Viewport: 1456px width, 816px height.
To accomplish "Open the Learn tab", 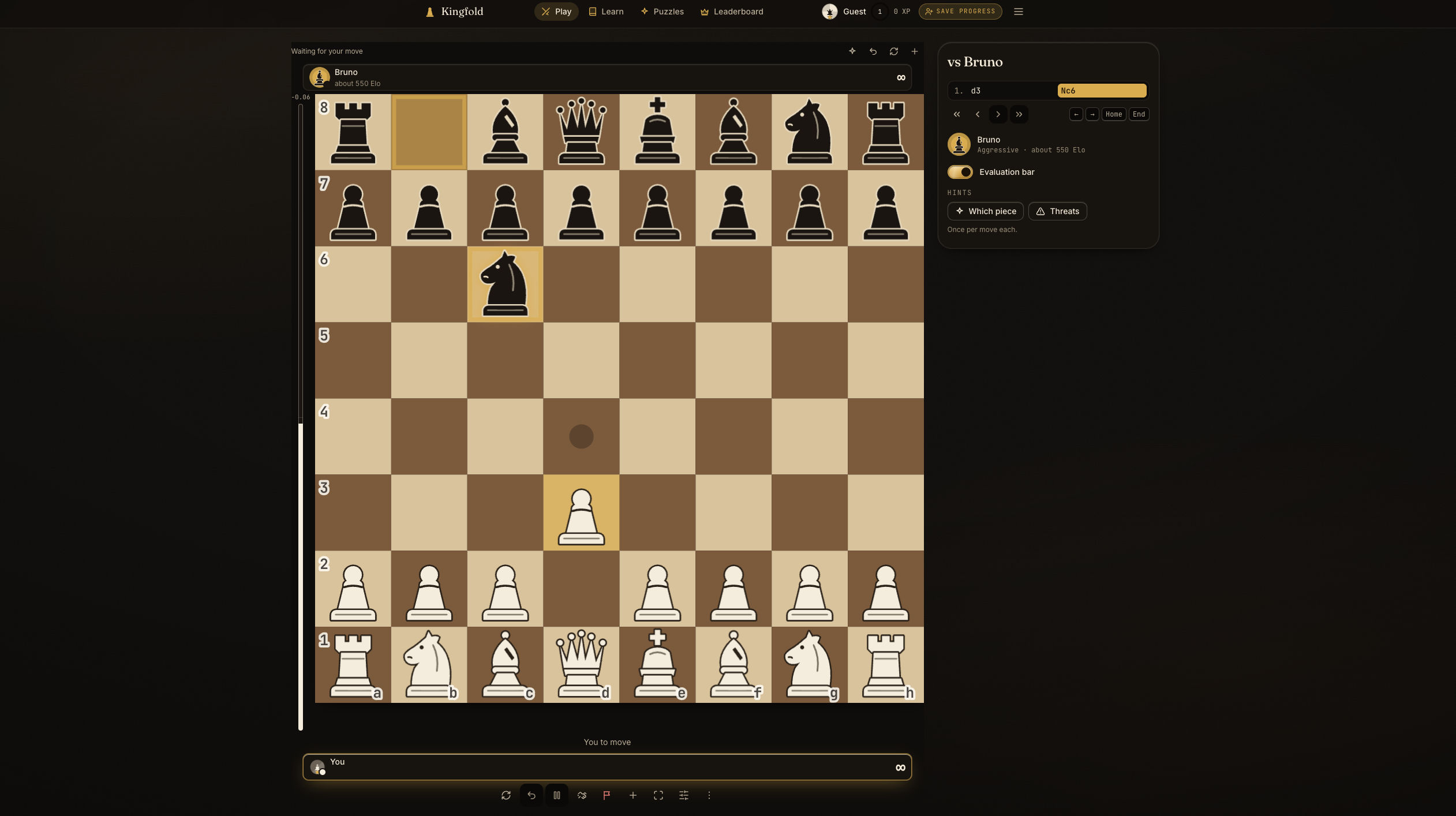I will [x=605, y=12].
